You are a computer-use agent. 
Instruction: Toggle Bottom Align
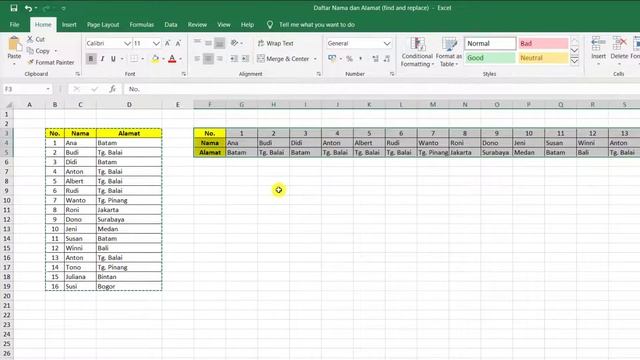tap(220, 43)
